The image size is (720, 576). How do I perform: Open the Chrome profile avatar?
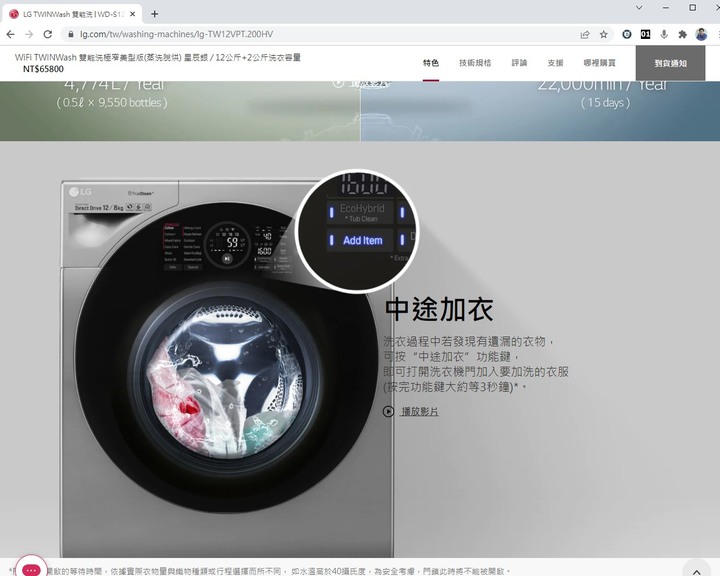(x=701, y=34)
